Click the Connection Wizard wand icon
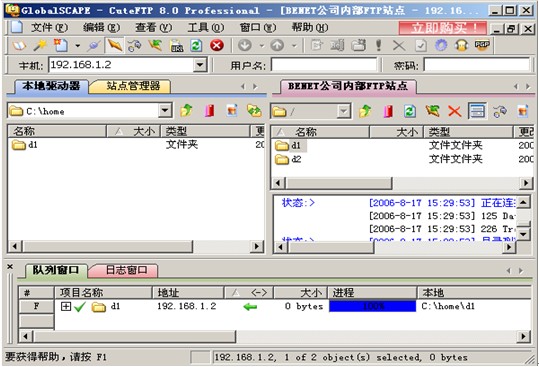Viewport: 539px width, 367px height. point(40,45)
